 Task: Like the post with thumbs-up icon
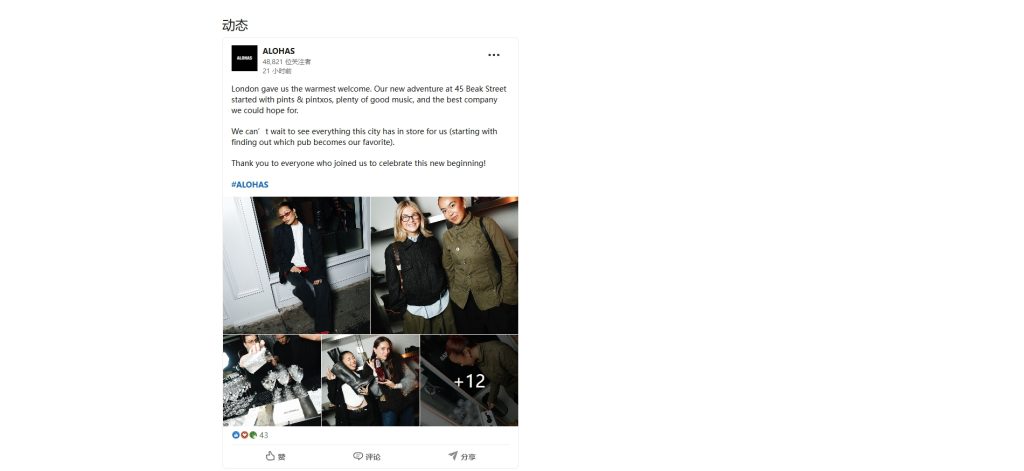(270, 456)
